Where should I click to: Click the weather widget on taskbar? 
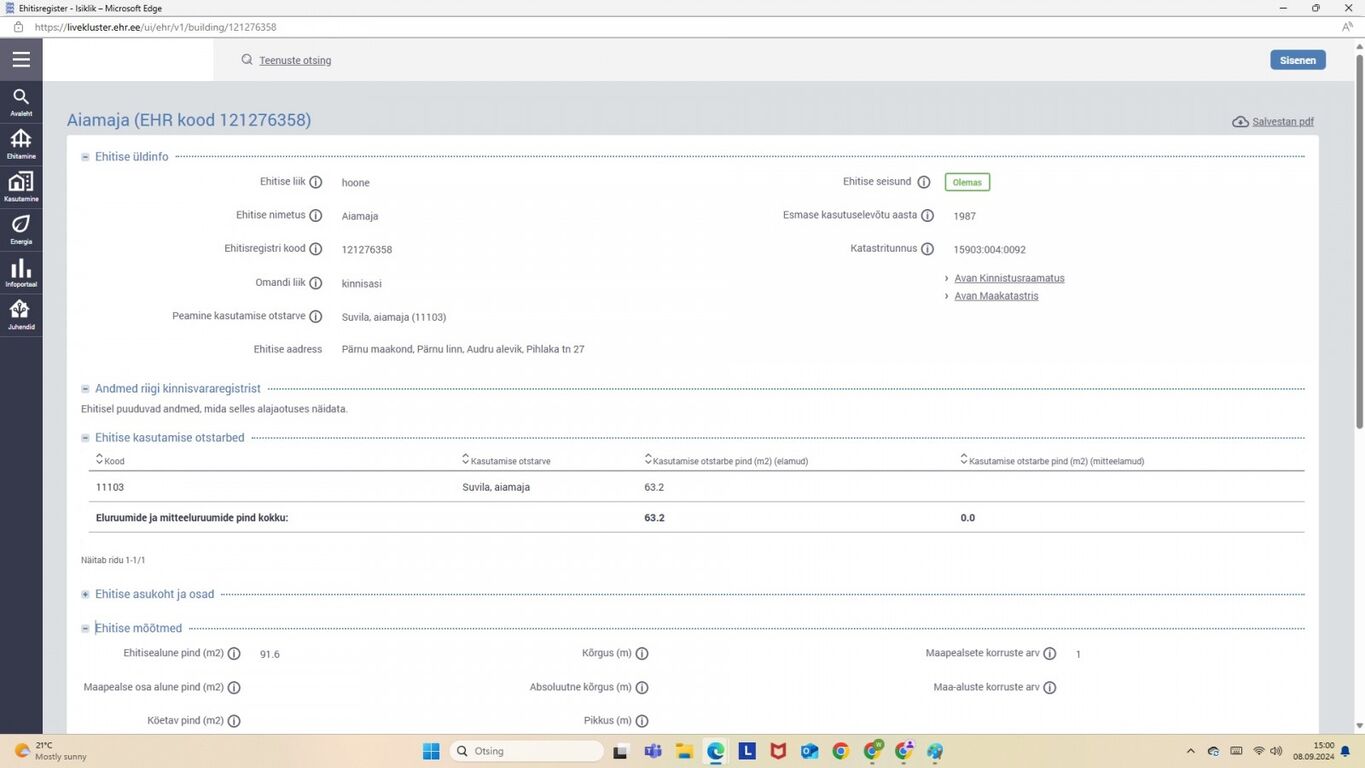pos(50,751)
